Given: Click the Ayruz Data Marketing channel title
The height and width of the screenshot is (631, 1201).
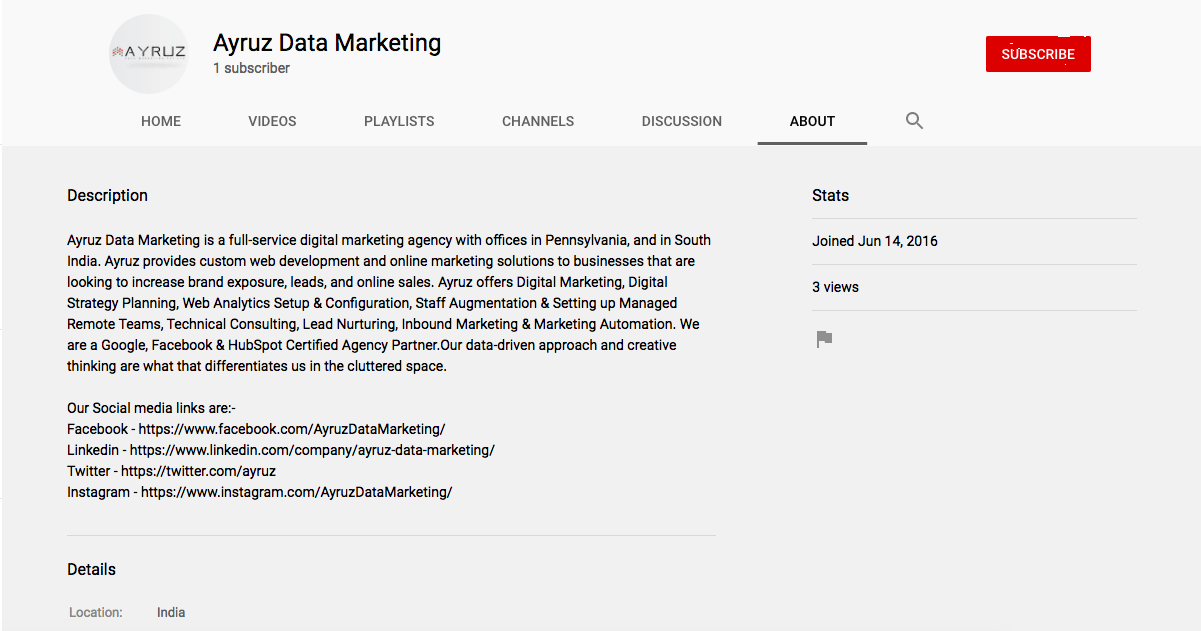Looking at the screenshot, I should (x=327, y=43).
